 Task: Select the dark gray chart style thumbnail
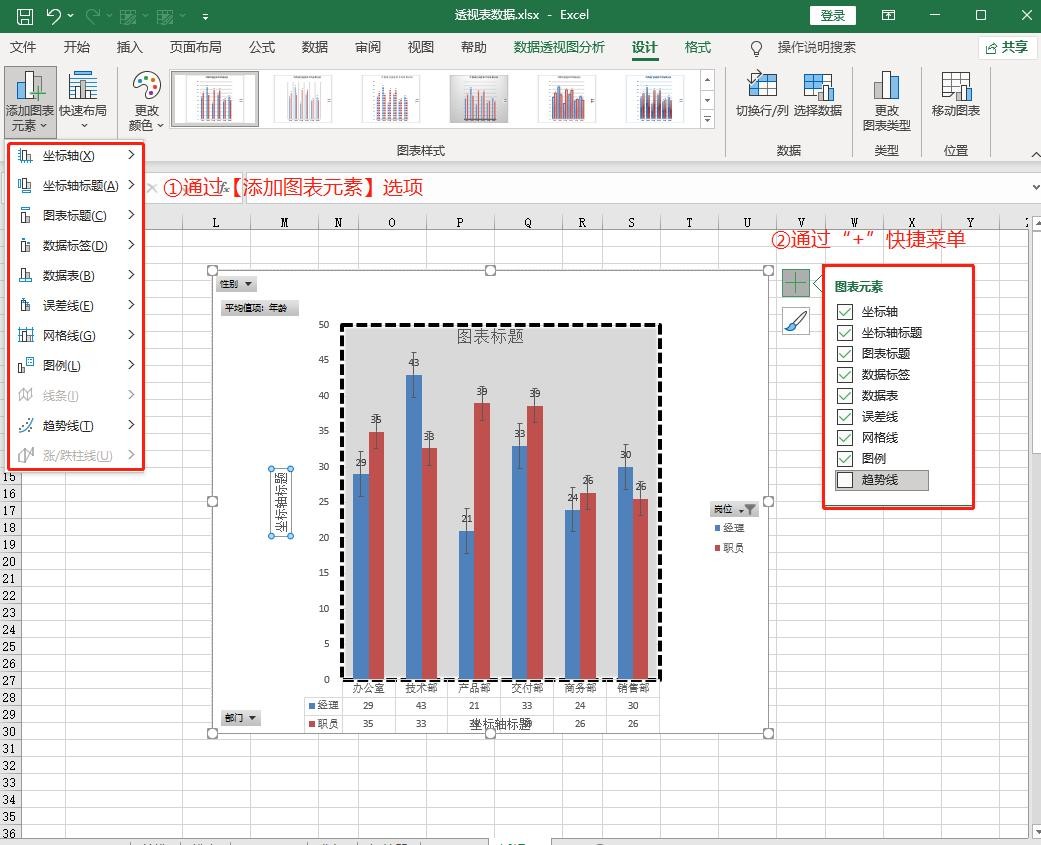479,98
